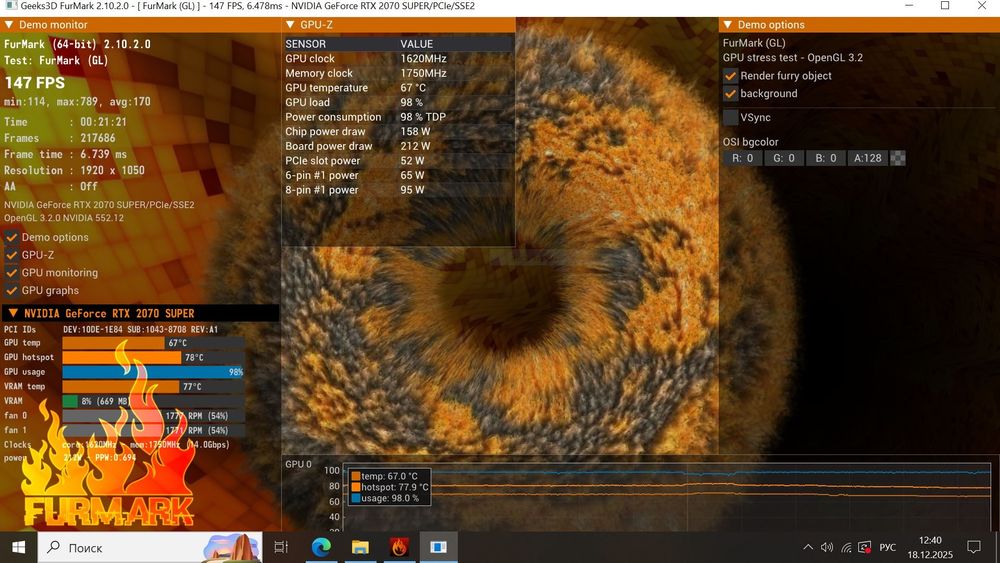Open the notification center icon
The height and width of the screenshot is (563, 1000).
(974, 547)
